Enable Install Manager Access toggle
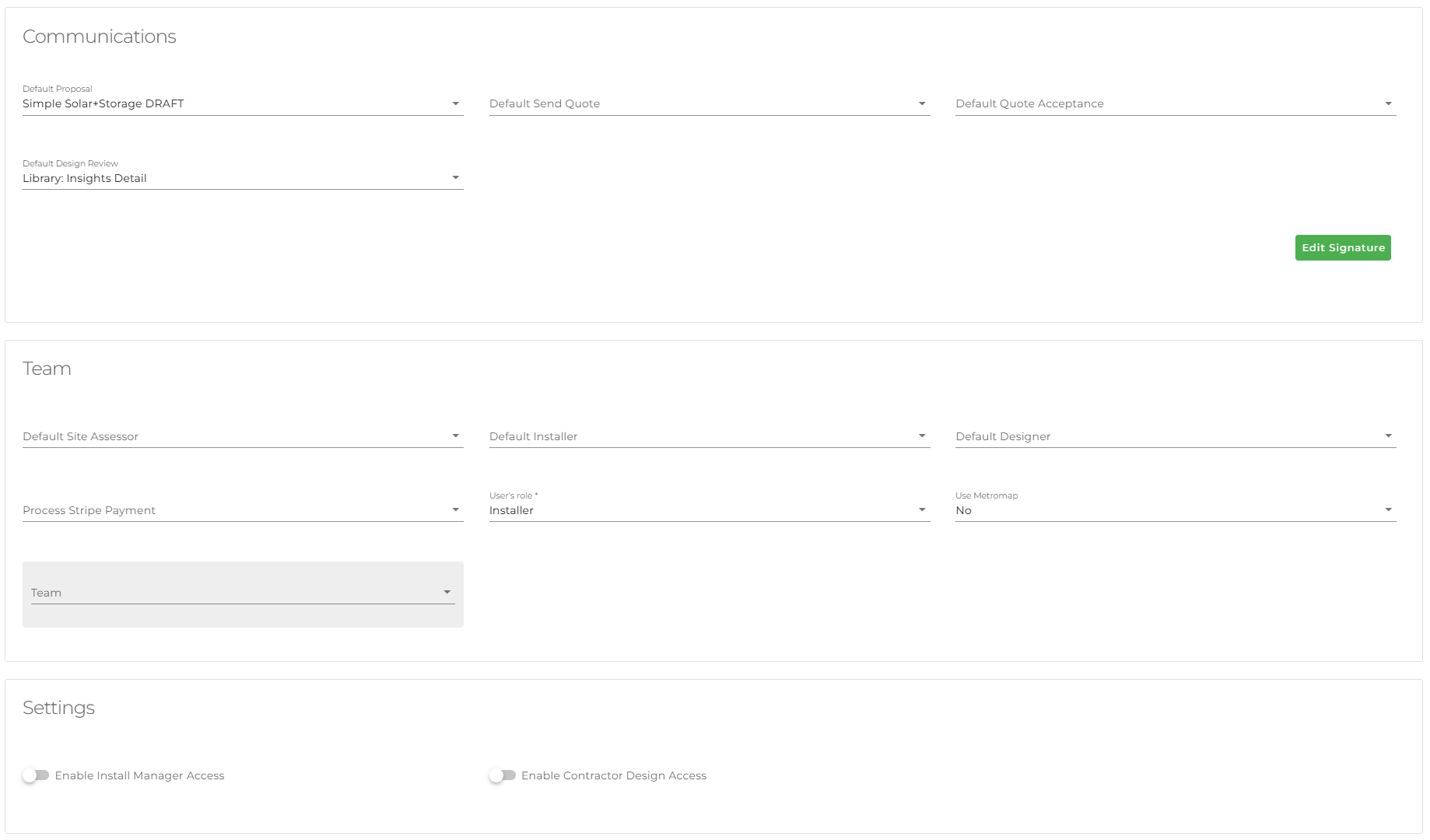This screenshot has height=840, width=1430. [36, 775]
